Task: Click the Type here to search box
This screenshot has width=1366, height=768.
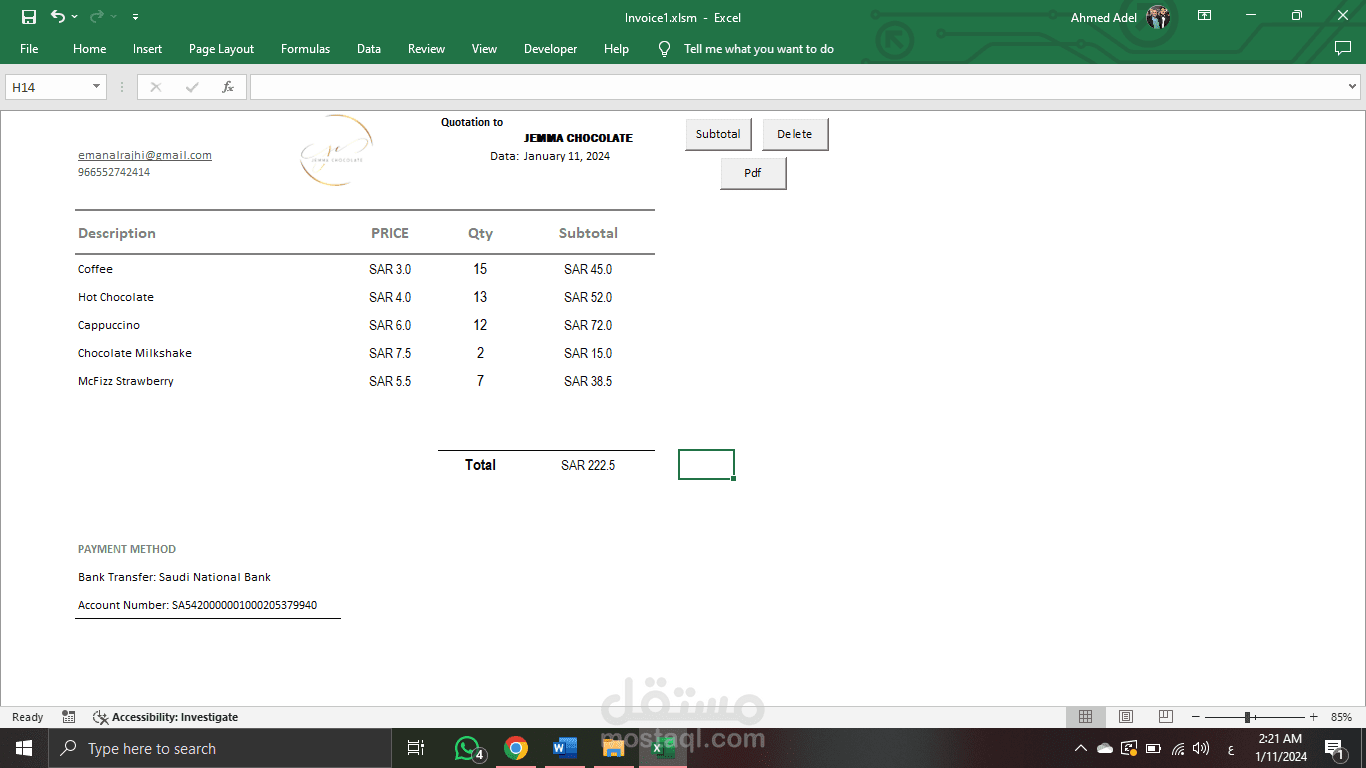Action: click(219, 748)
